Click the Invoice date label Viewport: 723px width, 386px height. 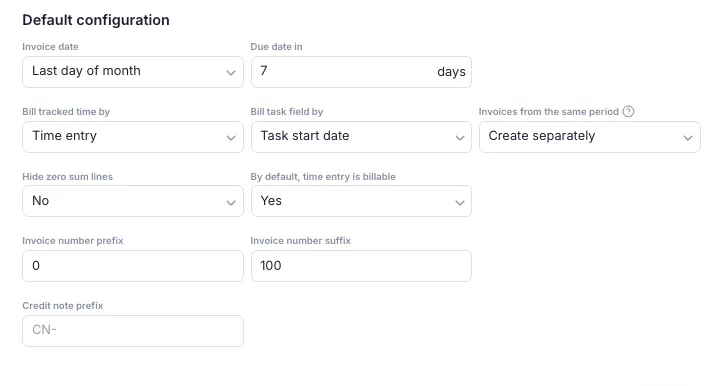pos(50,47)
